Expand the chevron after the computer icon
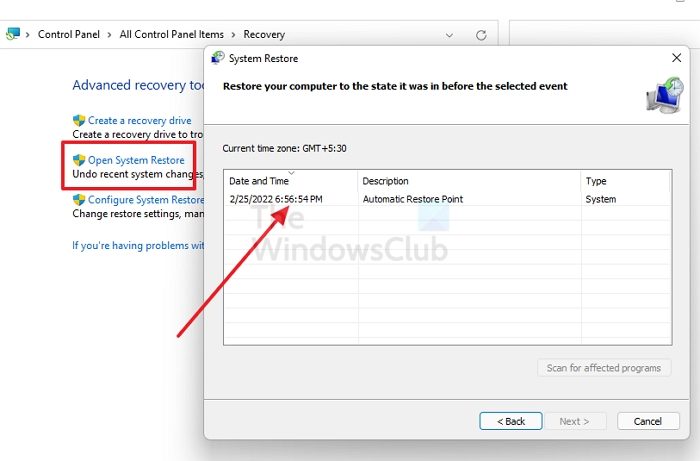The height and width of the screenshot is (461, 700). pyautogui.click(x=28, y=34)
